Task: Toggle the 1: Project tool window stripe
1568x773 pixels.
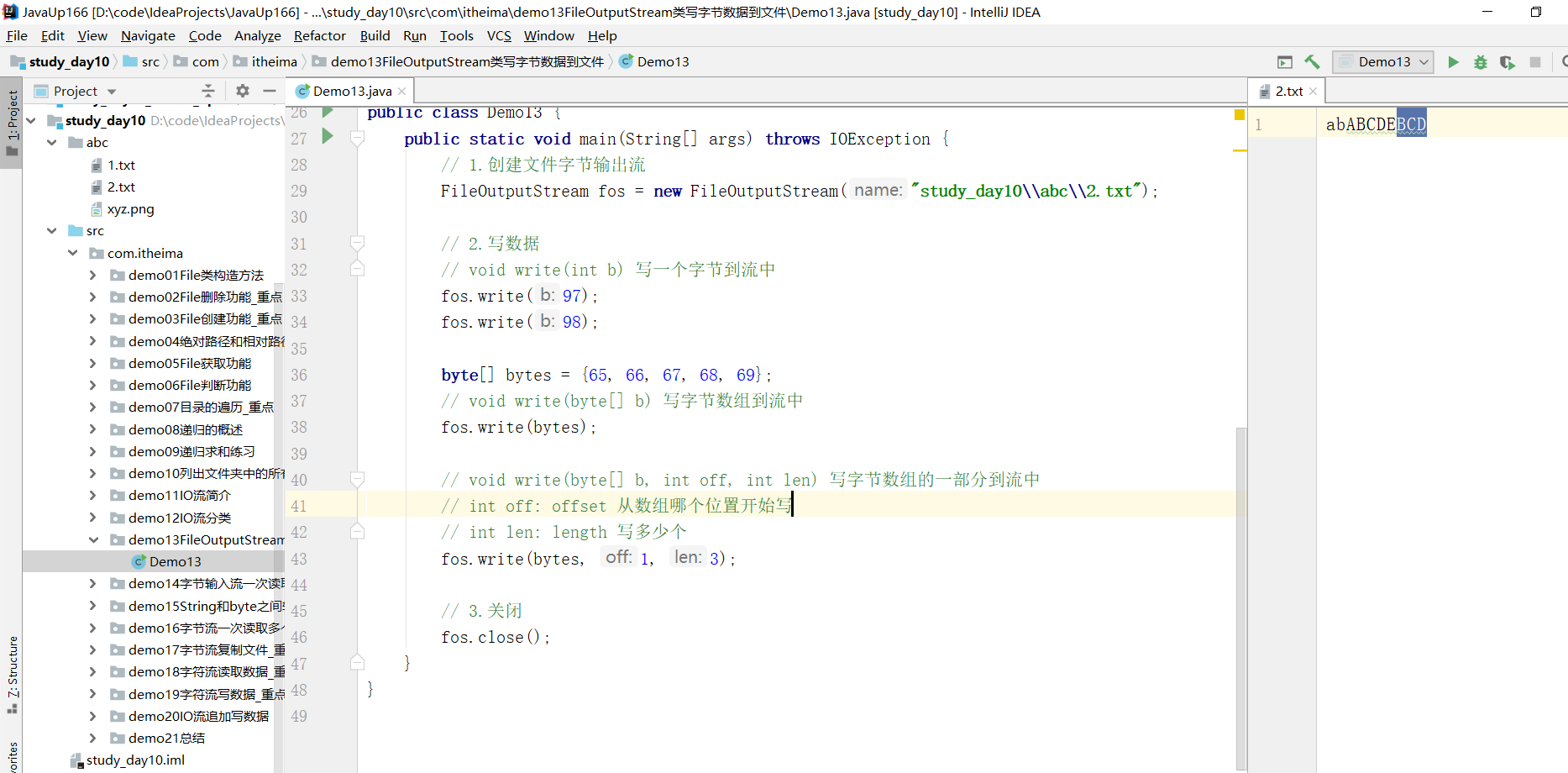Action: tap(12, 124)
